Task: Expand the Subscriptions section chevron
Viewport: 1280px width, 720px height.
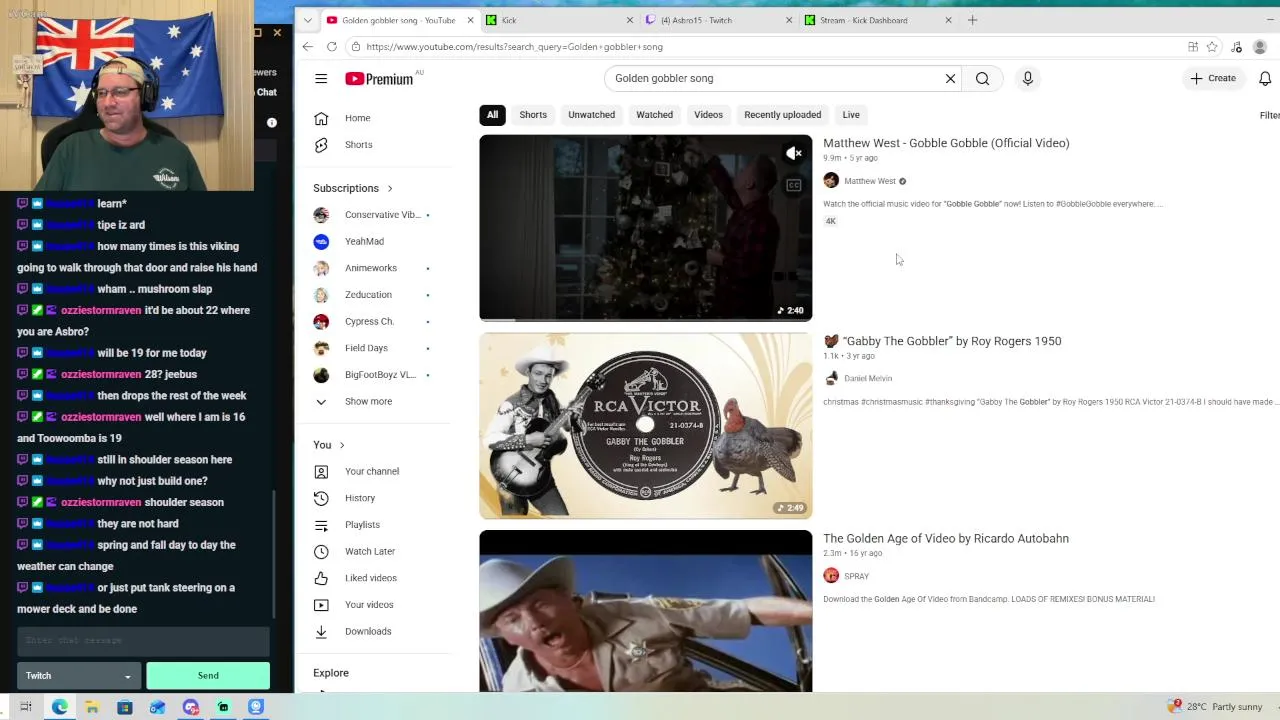Action: click(x=390, y=188)
